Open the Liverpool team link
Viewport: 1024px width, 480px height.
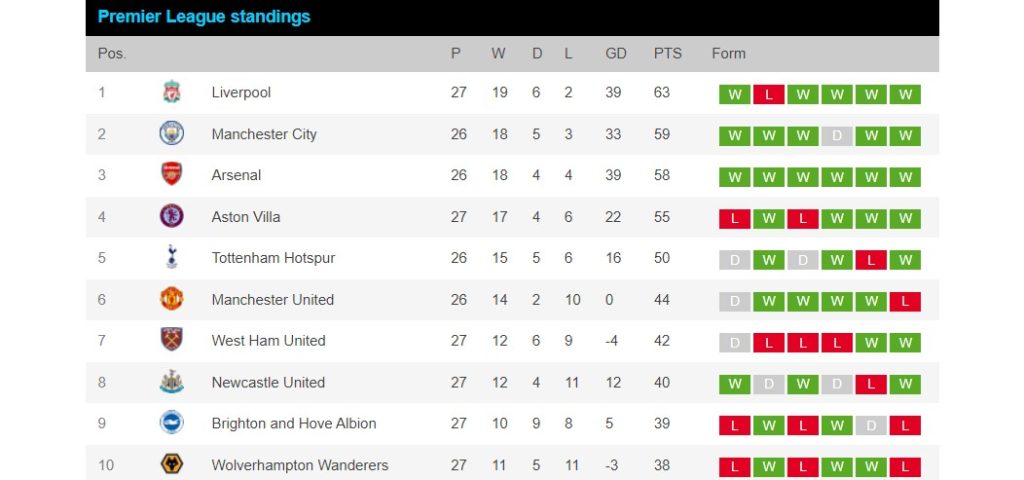(x=241, y=93)
